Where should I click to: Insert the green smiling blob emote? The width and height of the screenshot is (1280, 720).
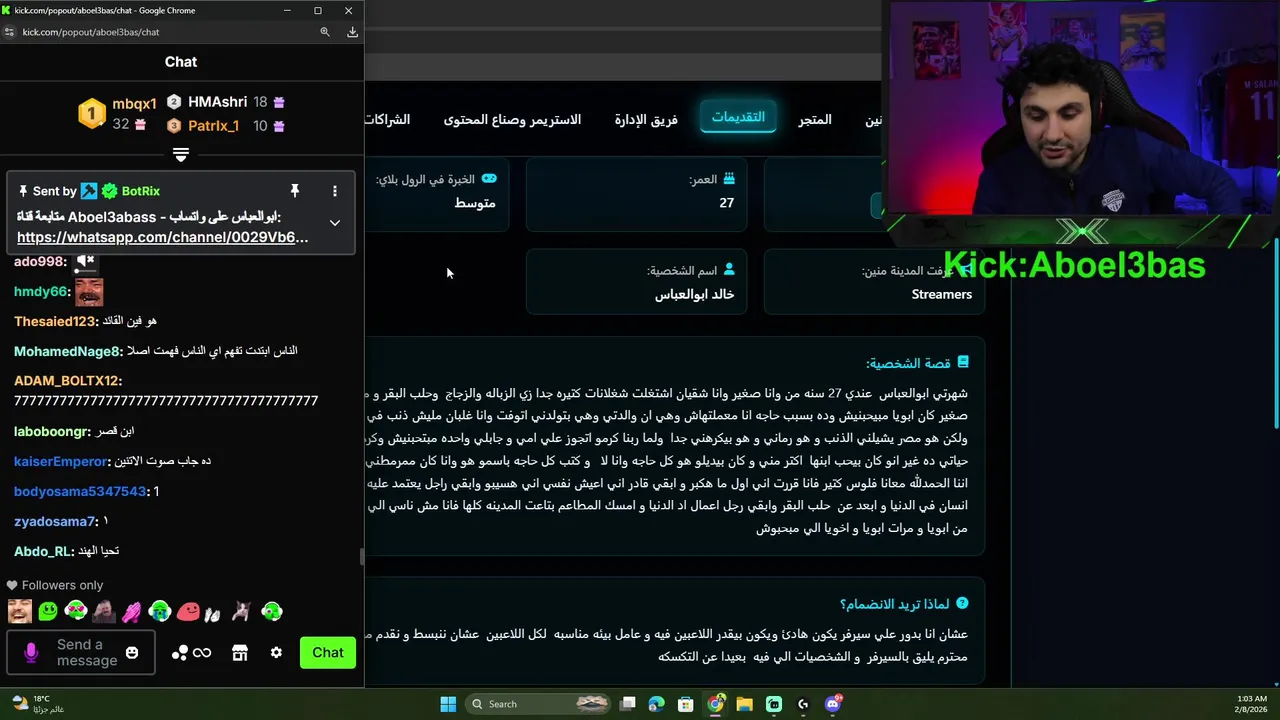(47, 611)
